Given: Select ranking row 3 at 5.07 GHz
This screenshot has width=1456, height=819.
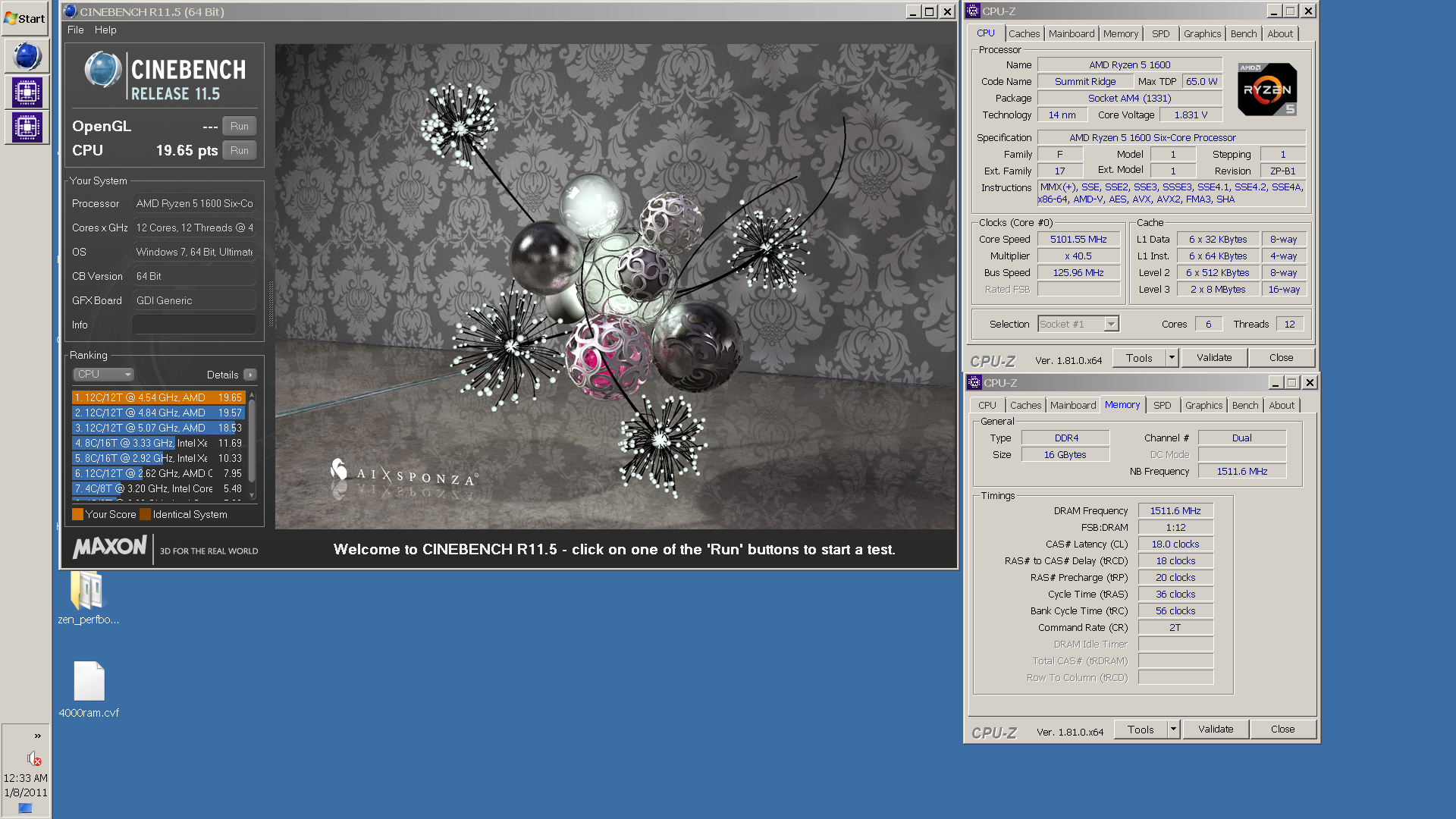Looking at the screenshot, I should (158, 428).
